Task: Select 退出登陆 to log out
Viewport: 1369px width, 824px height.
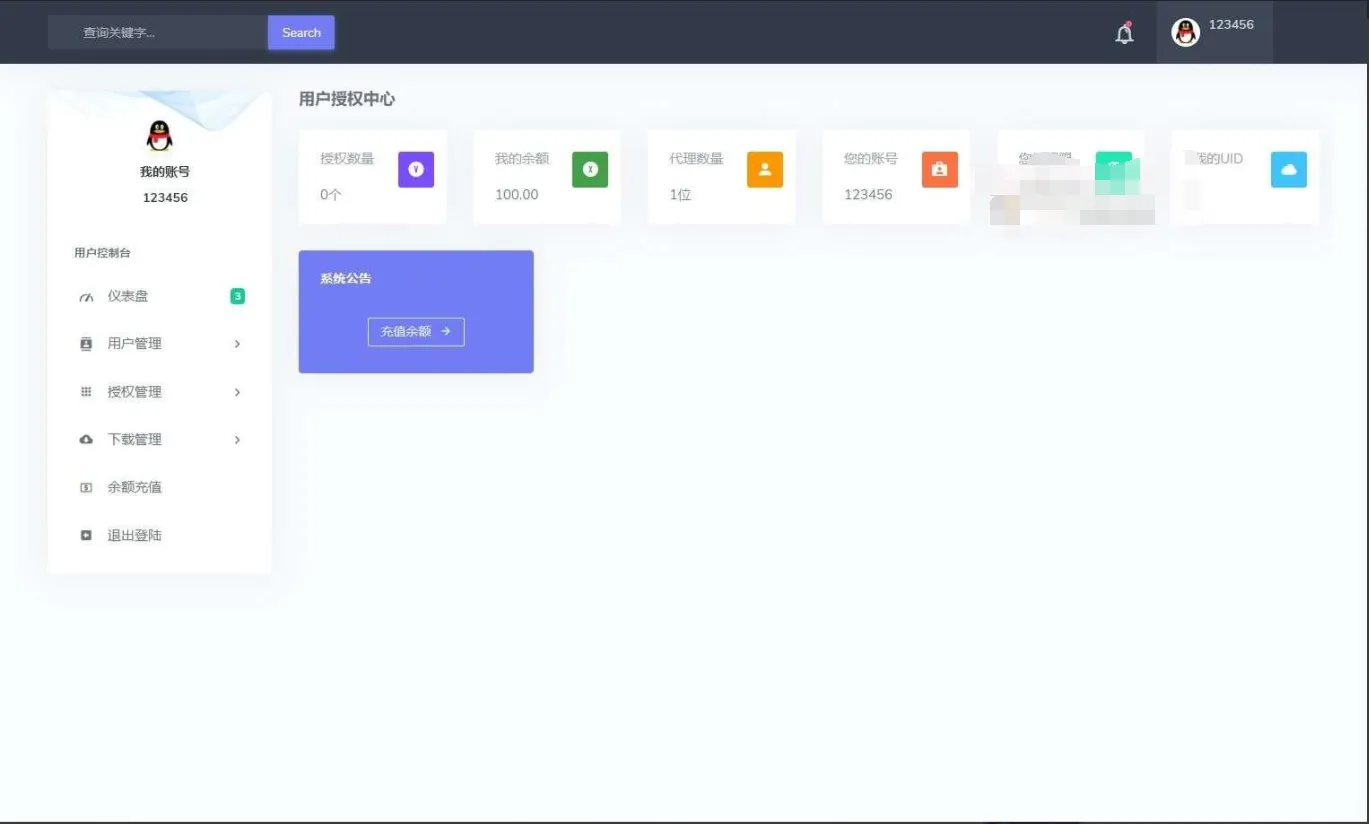Action: coord(160,536)
